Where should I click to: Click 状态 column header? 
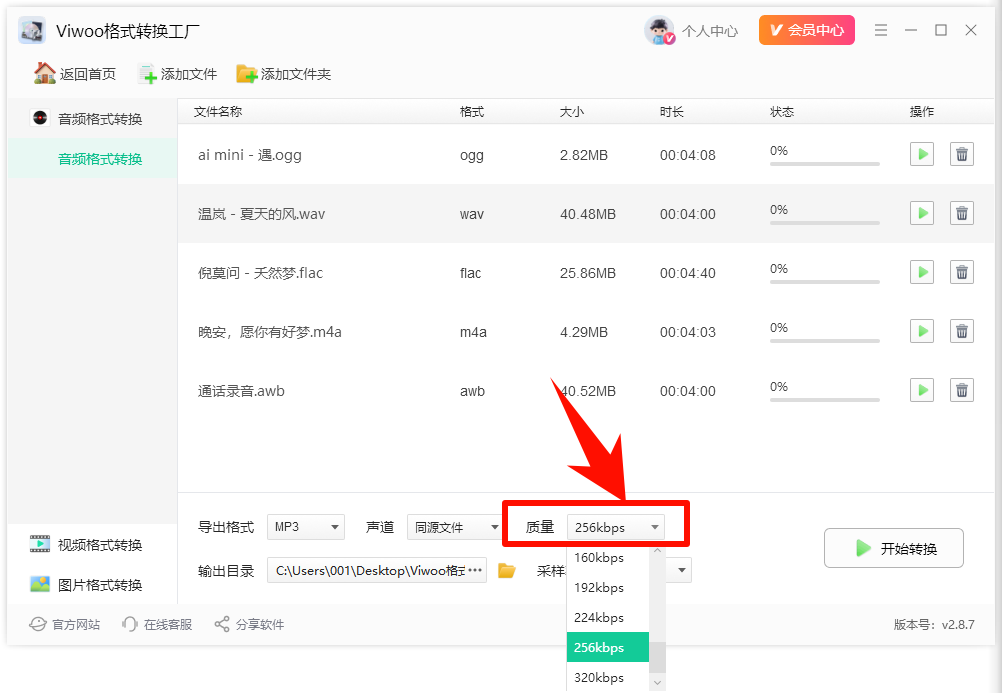[x=782, y=111]
